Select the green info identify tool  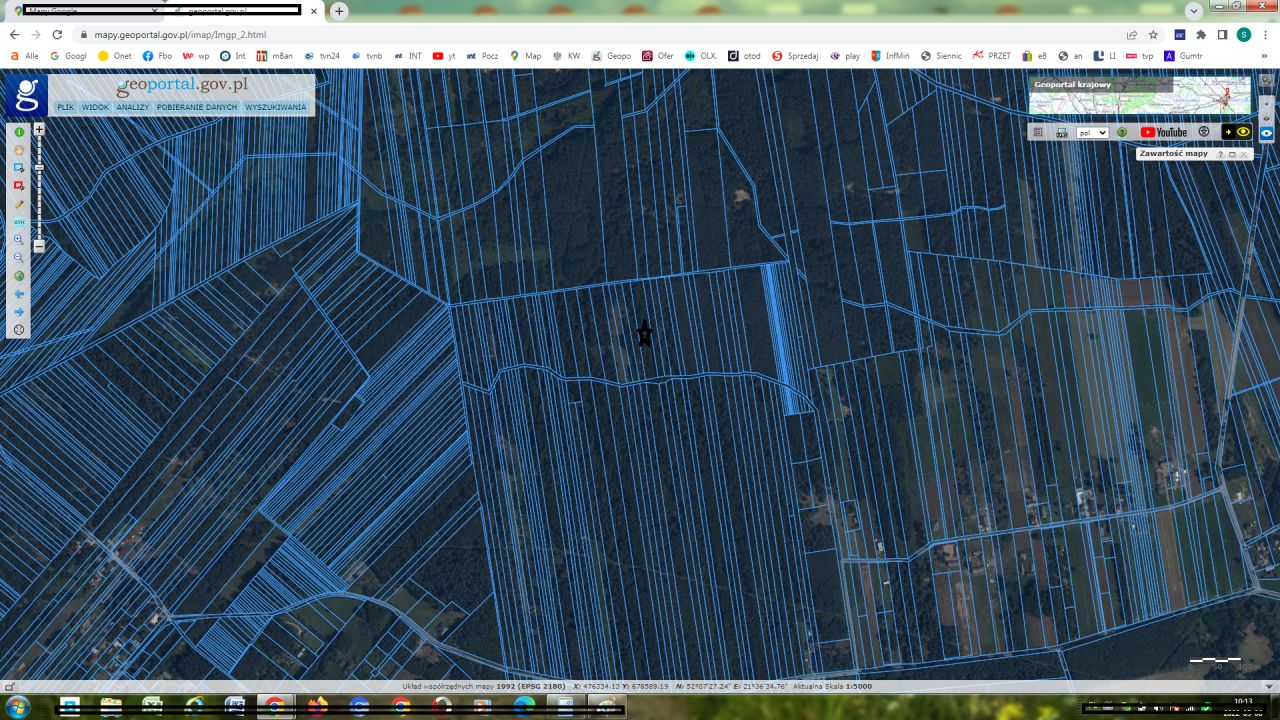coord(19,132)
